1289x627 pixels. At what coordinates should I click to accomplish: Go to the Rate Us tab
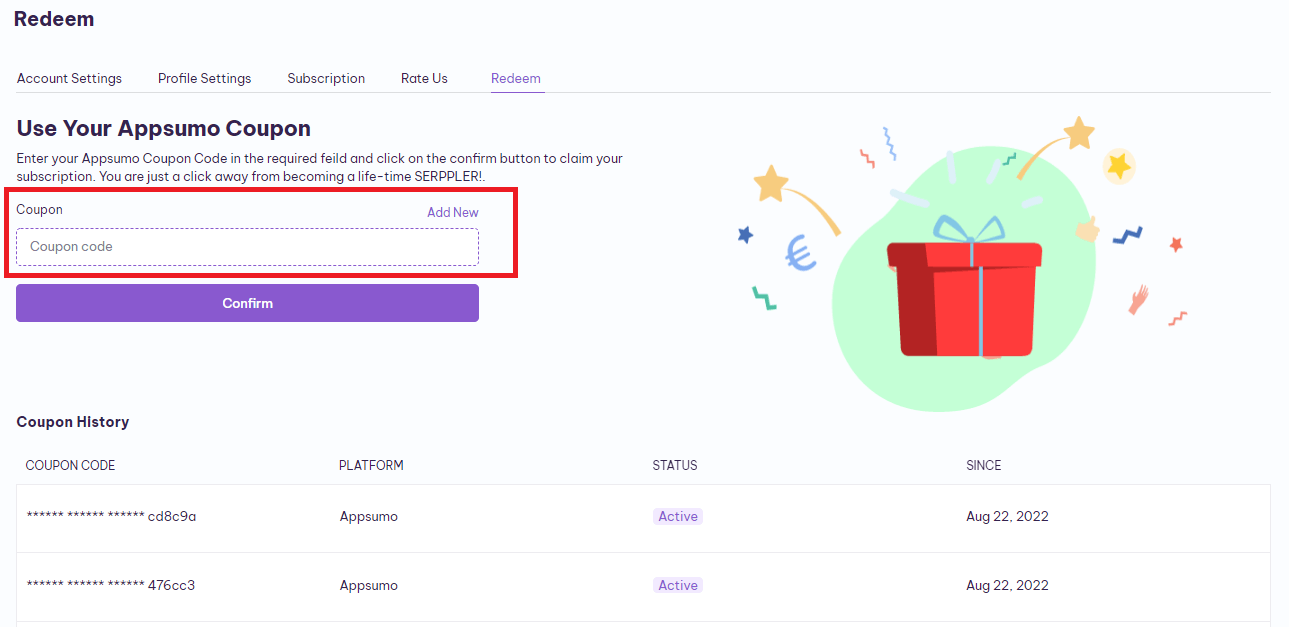(424, 78)
